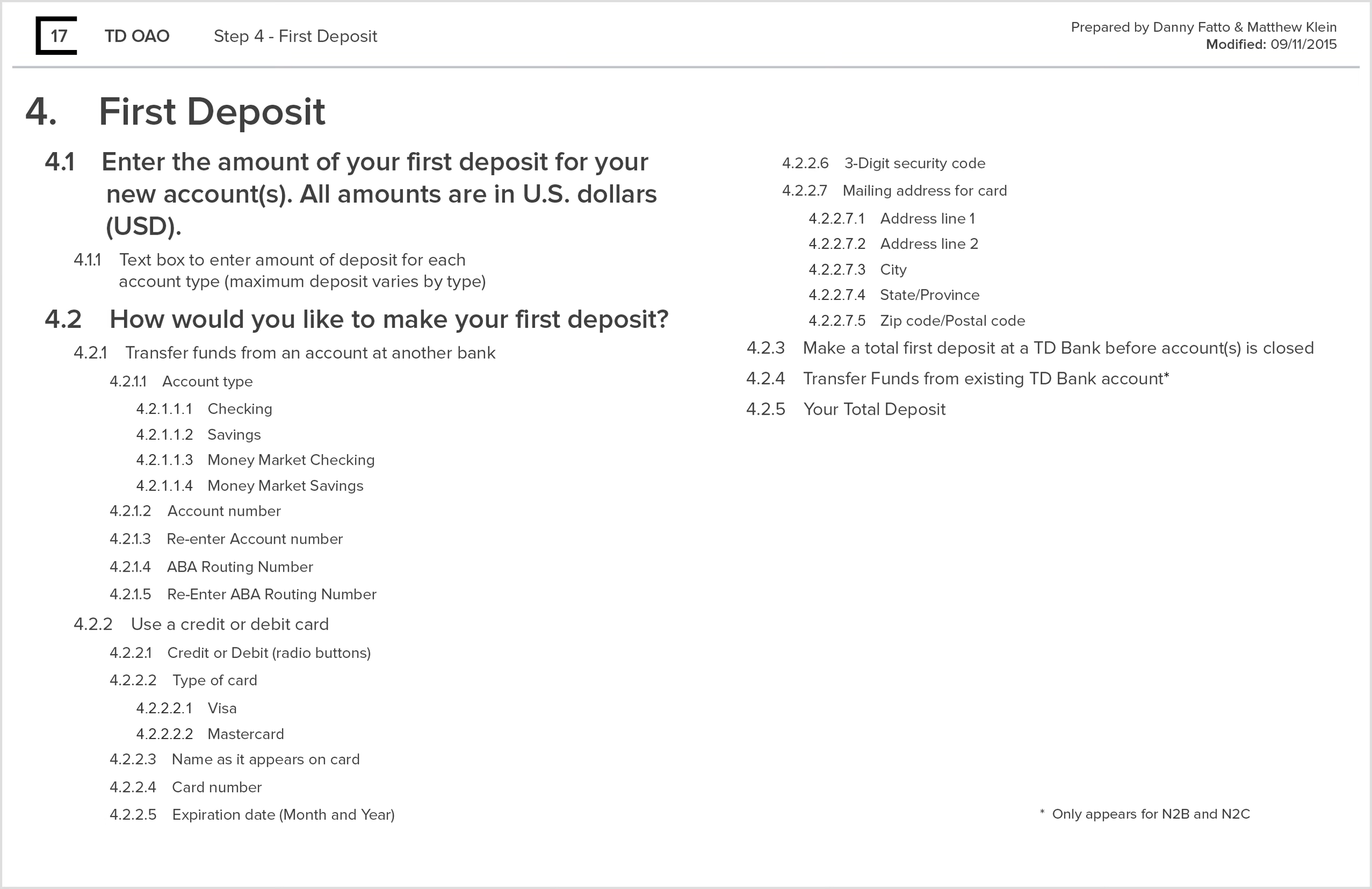Select Transfer funds from another bank item
1372x889 pixels.
(310, 353)
